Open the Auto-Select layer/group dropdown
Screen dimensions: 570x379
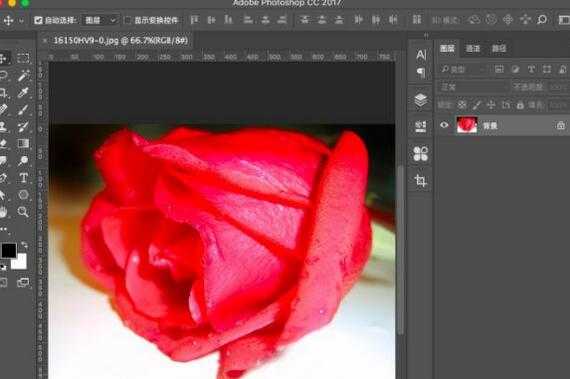(x=100, y=20)
